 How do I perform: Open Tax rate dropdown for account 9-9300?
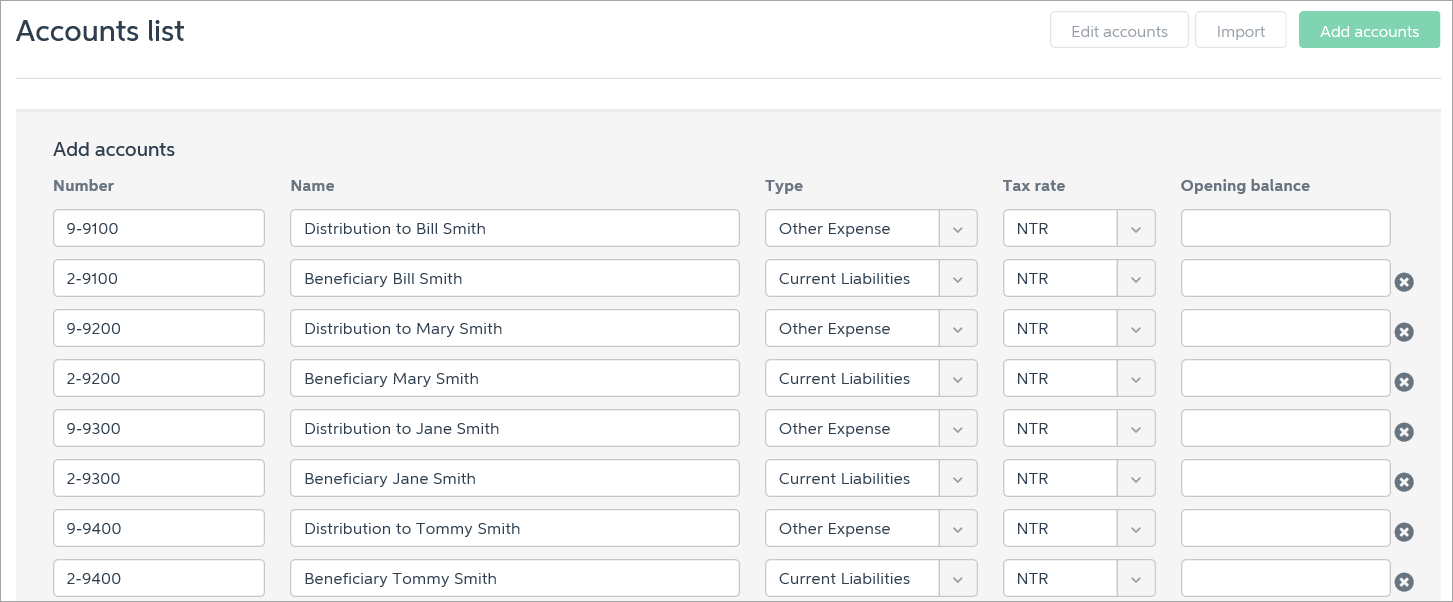tap(1135, 428)
